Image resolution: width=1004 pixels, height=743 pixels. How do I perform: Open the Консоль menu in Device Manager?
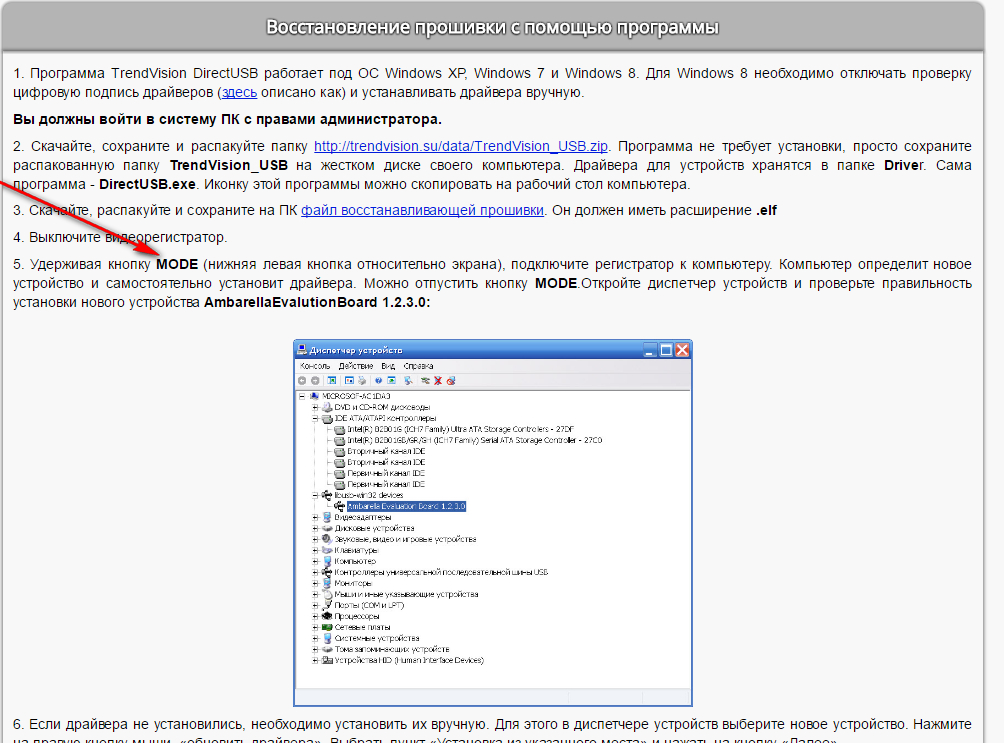tap(315, 367)
